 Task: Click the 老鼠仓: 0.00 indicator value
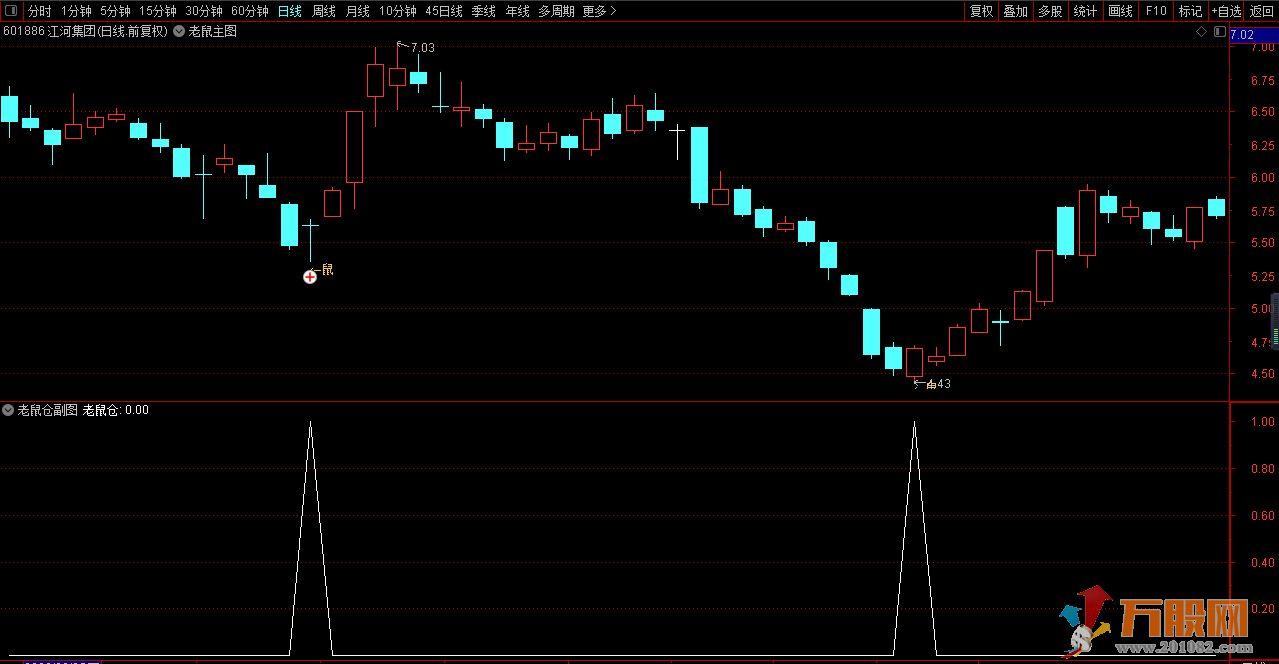pos(115,410)
